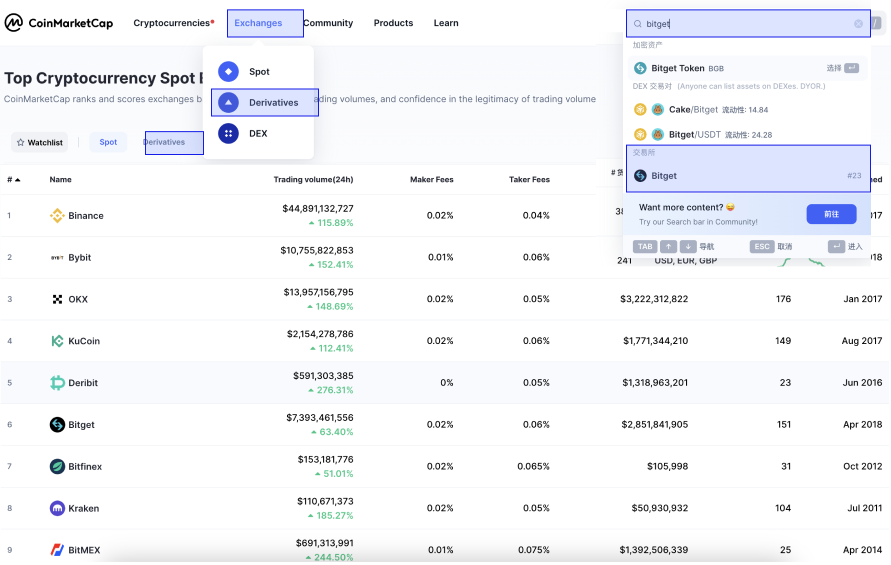Open the Products menu
Screen dimensions: 891x565
[393, 23]
